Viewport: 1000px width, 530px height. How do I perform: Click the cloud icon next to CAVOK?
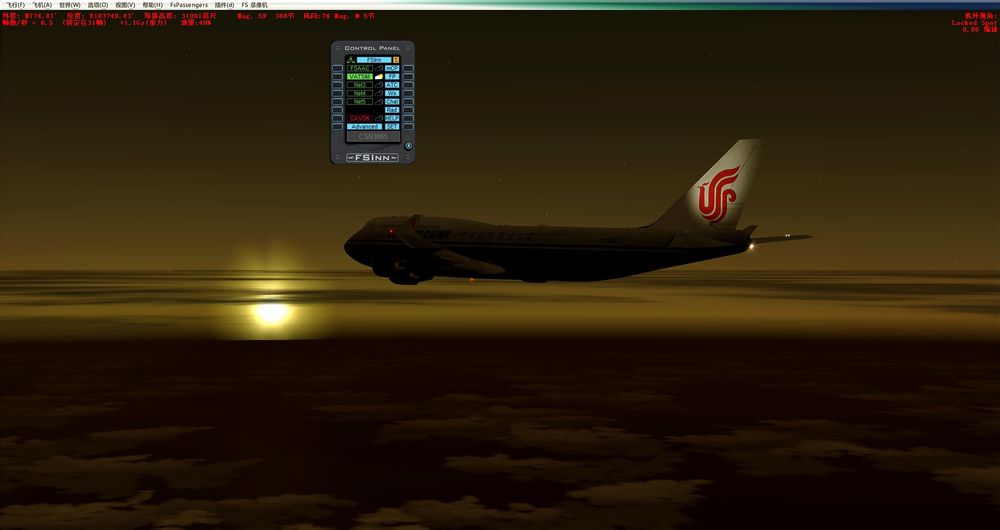[x=379, y=118]
